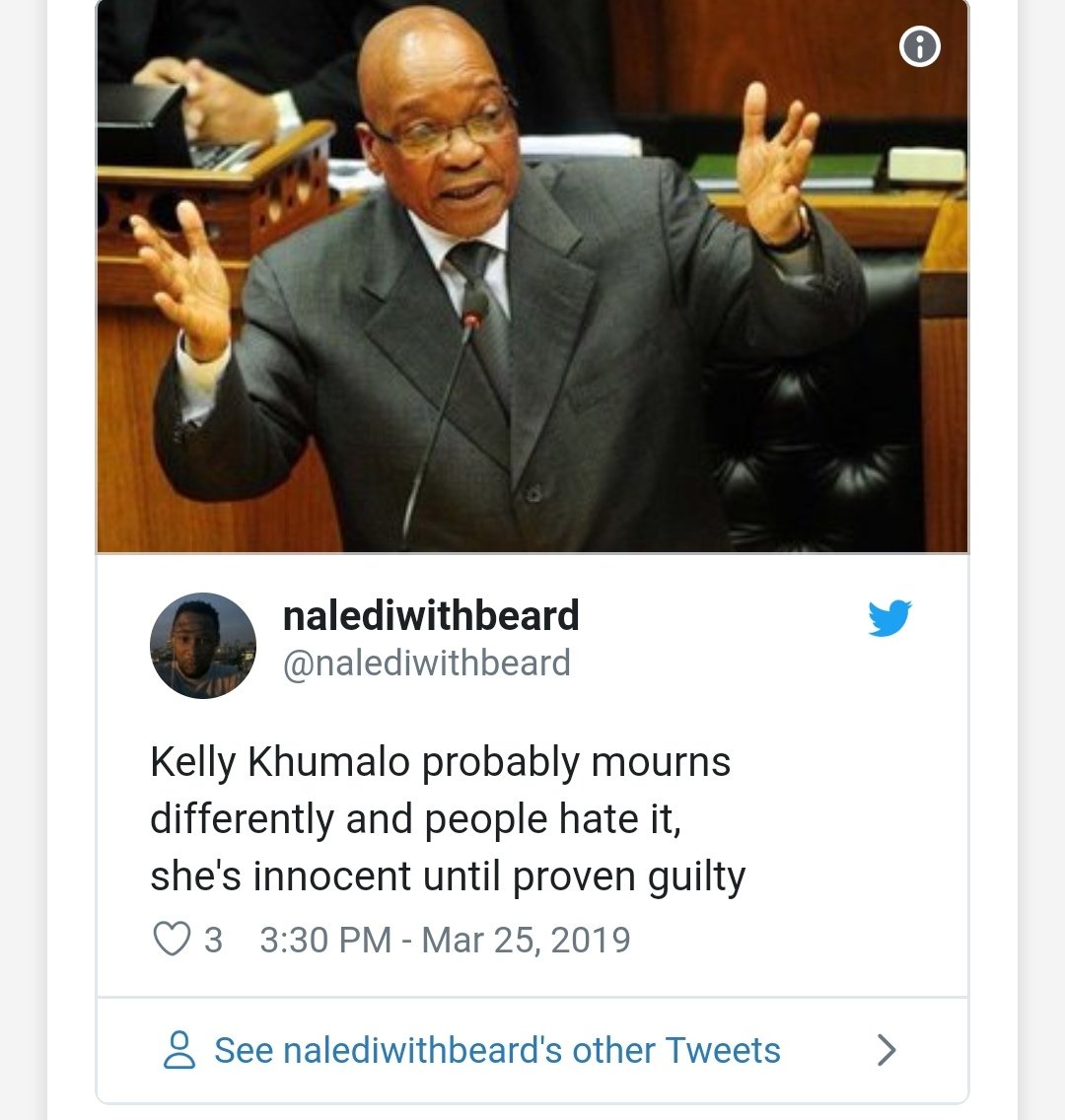Open "See nalediwithbeard's other Tweets" link
Viewport: 1065px width, 1120px height.
tap(497, 1050)
